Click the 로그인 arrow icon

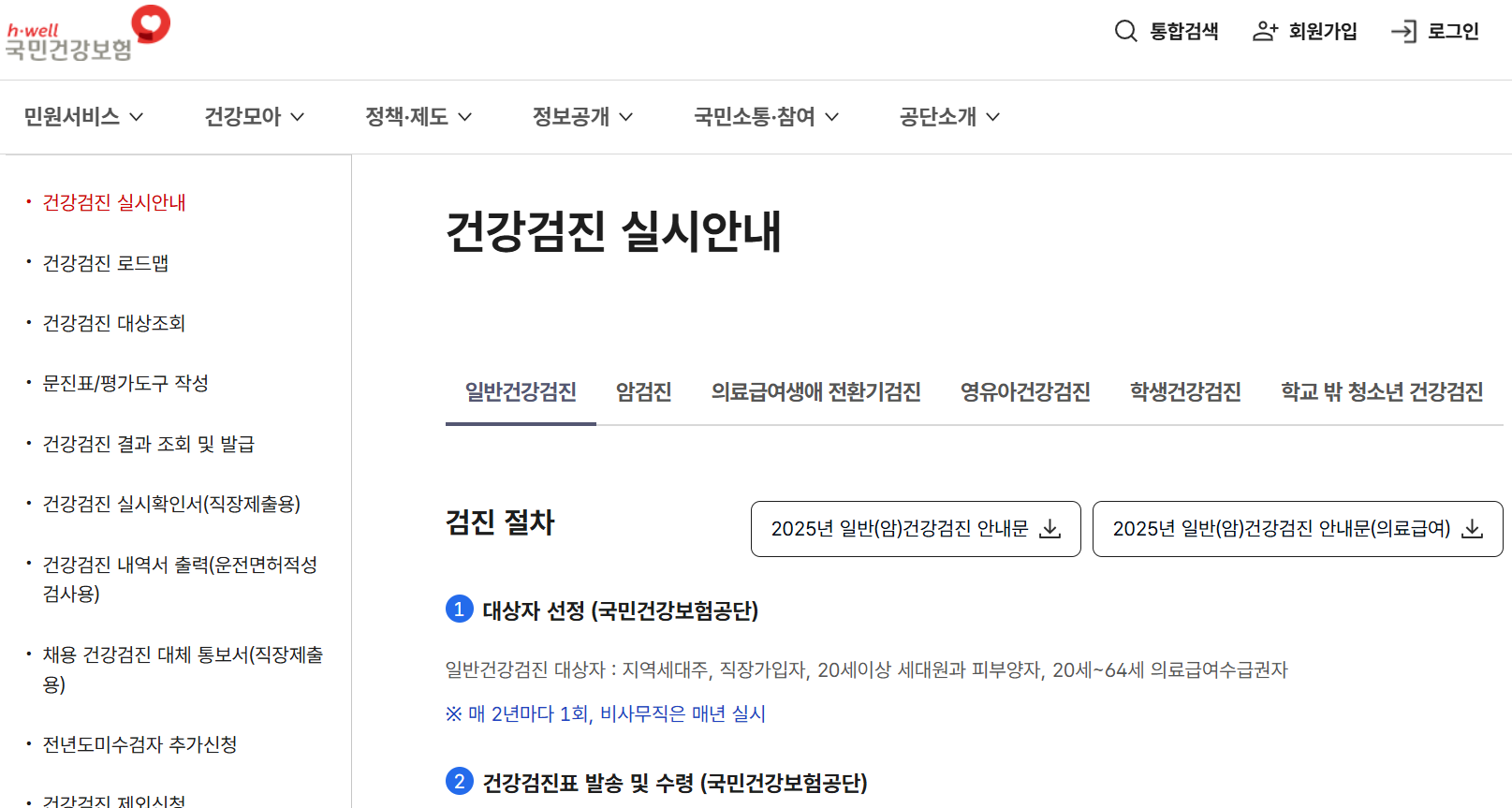click(x=1403, y=31)
